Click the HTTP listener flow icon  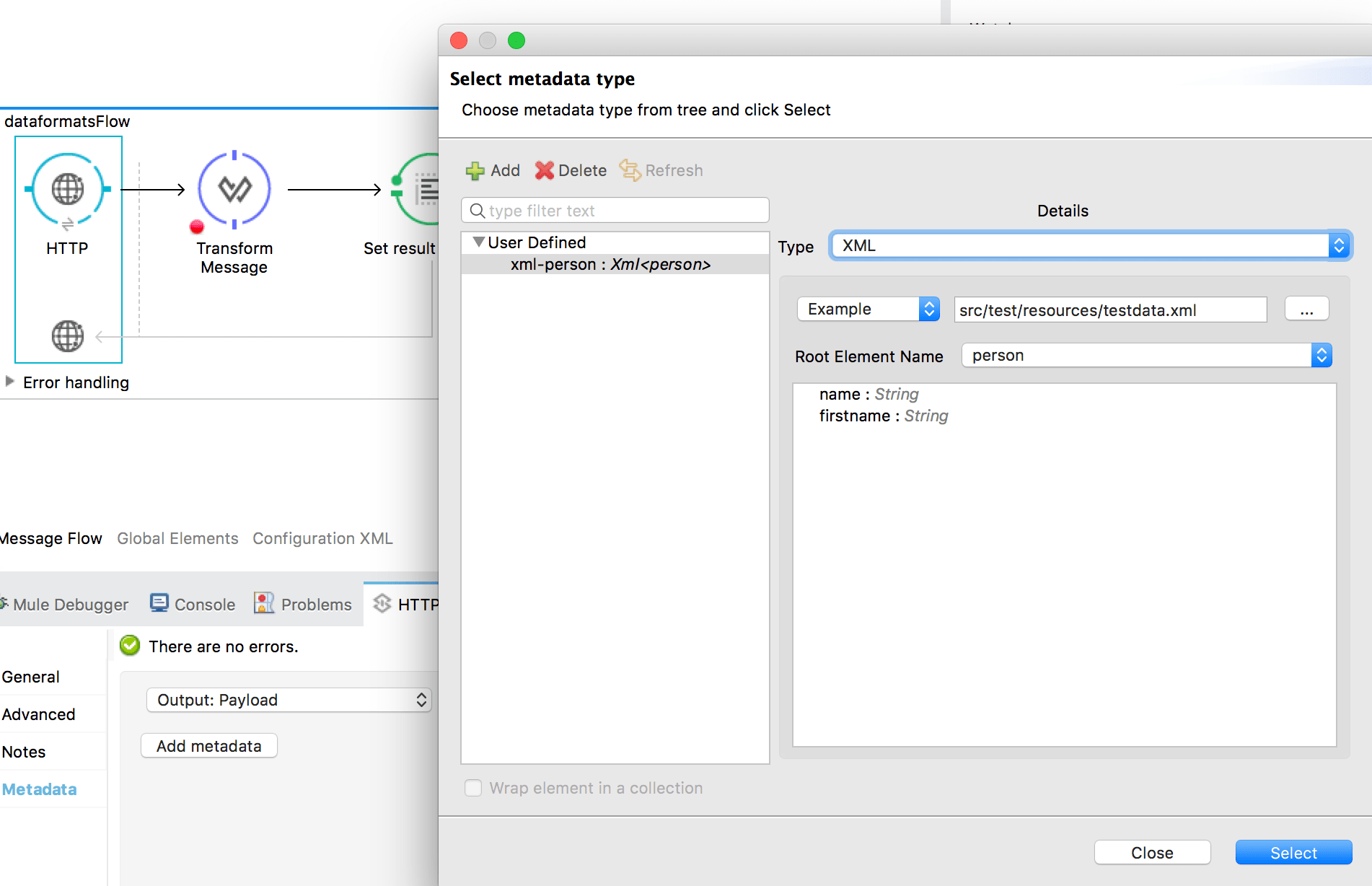point(68,189)
